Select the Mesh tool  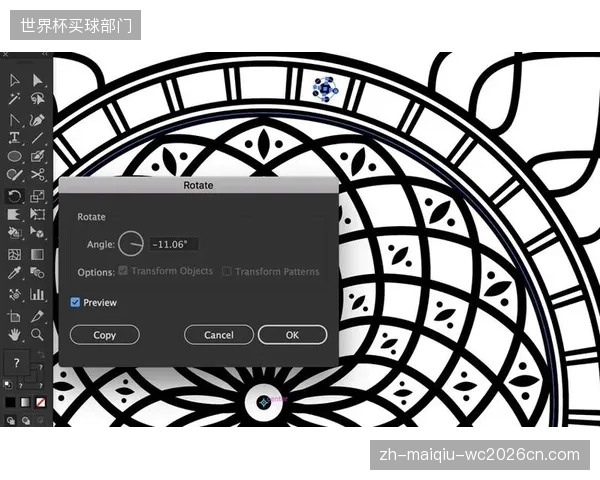point(14,255)
